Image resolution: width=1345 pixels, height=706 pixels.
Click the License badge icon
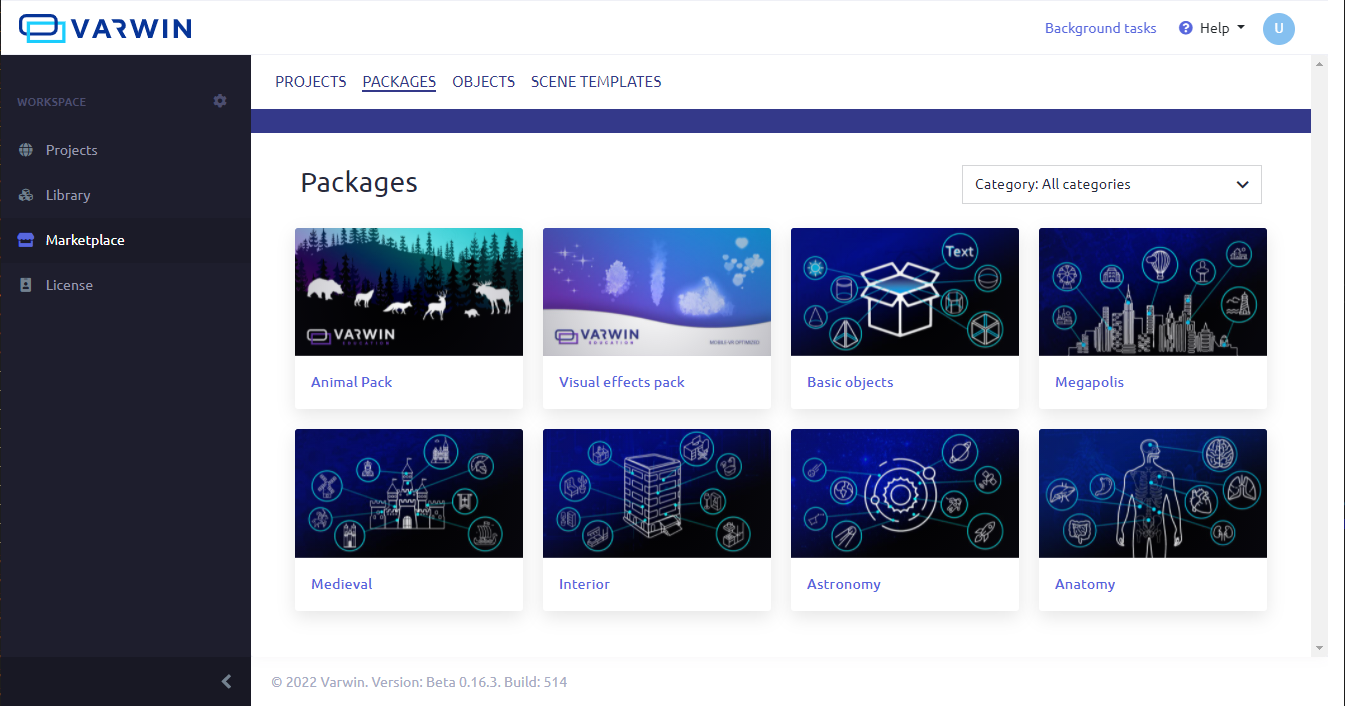click(x=26, y=285)
